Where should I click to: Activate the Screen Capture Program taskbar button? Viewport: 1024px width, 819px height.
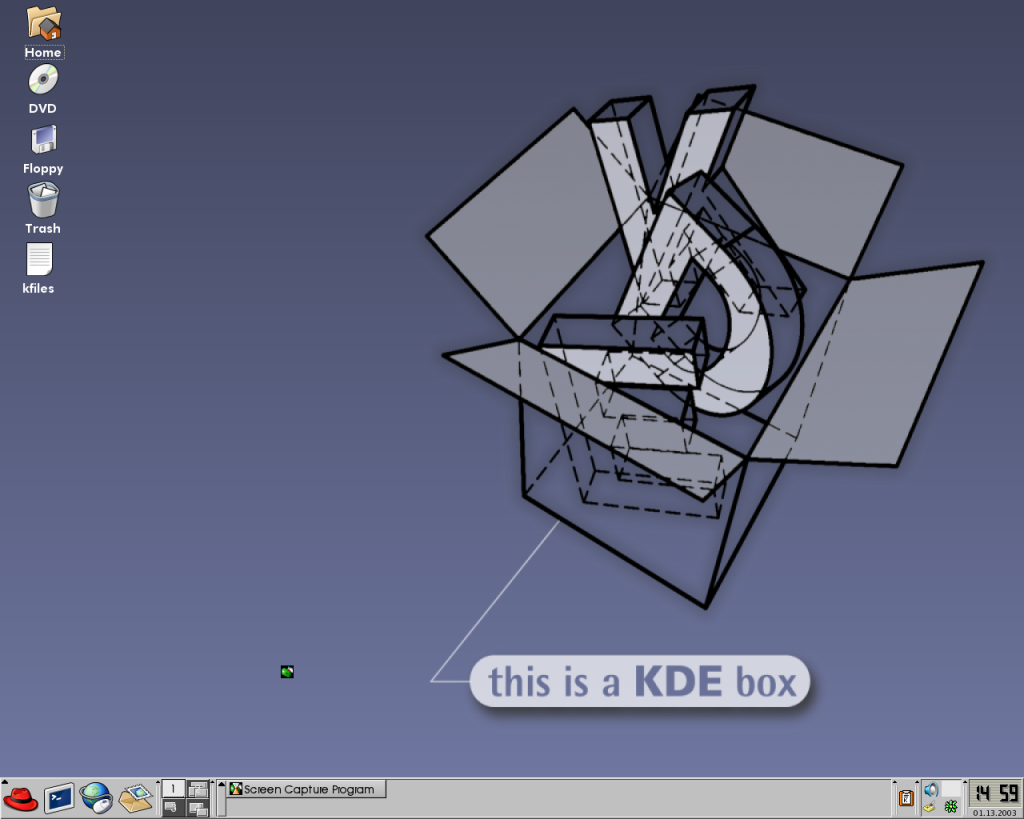307,789
